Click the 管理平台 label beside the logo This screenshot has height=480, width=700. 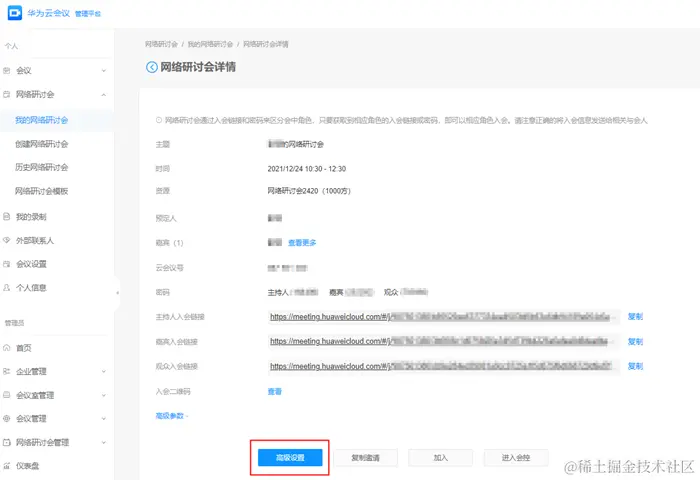[x=88, y=14]
